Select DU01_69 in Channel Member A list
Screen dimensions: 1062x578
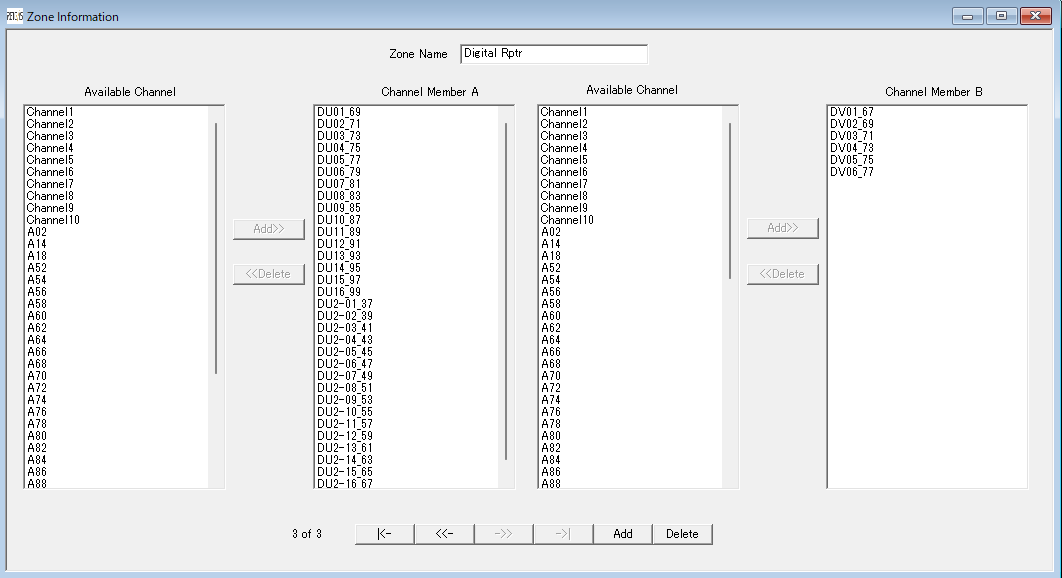[339, 112]
